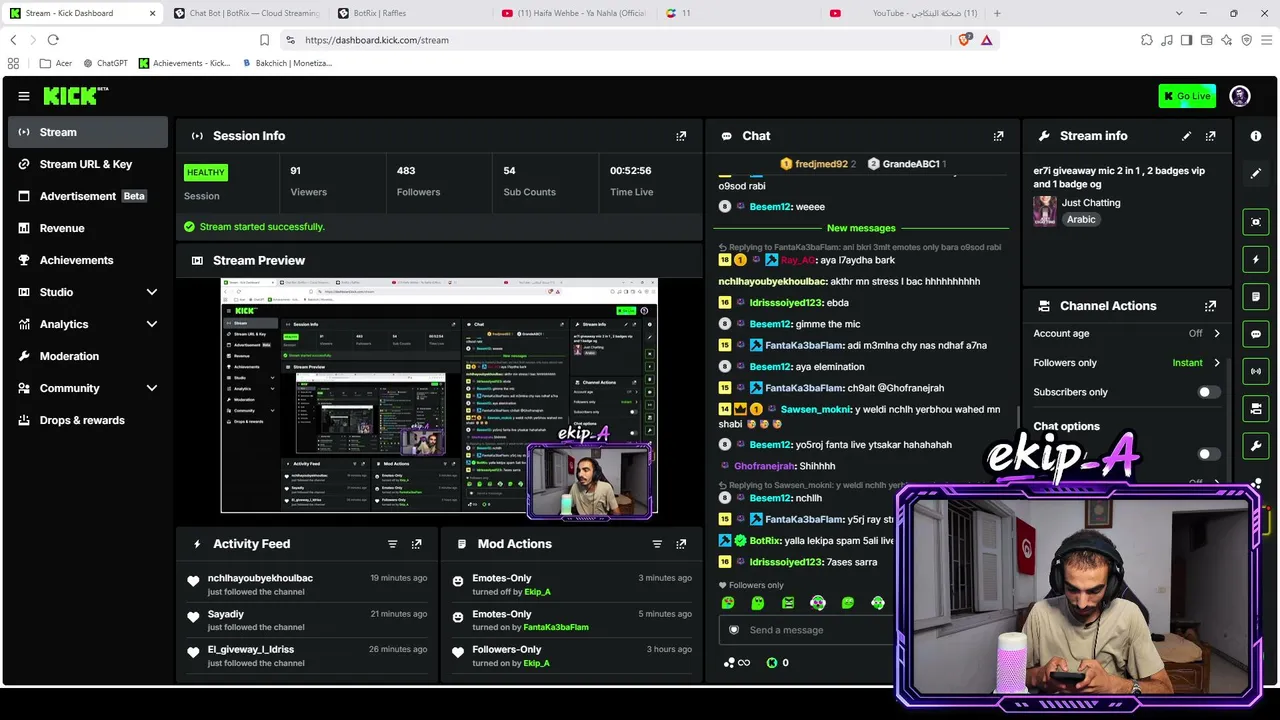Open the browser tab search dropdown
This screenshot has width=1280, height=720.
point(1179,13)
